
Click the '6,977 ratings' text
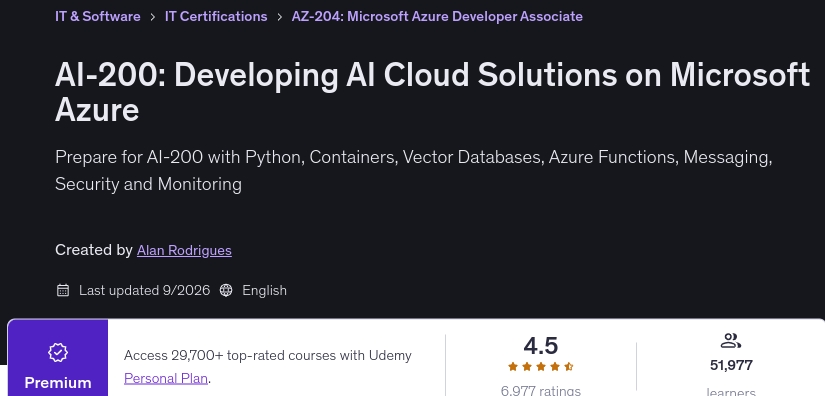coord(540,390)
